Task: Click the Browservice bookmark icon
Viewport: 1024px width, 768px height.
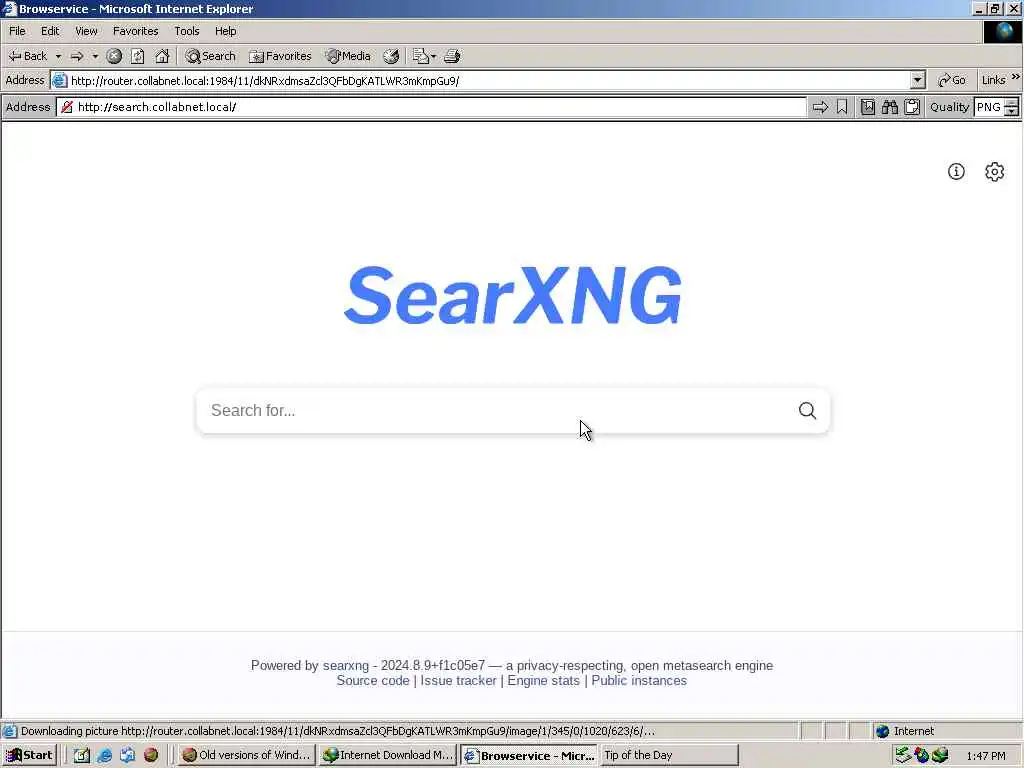Action: click(x=842, y=107)
